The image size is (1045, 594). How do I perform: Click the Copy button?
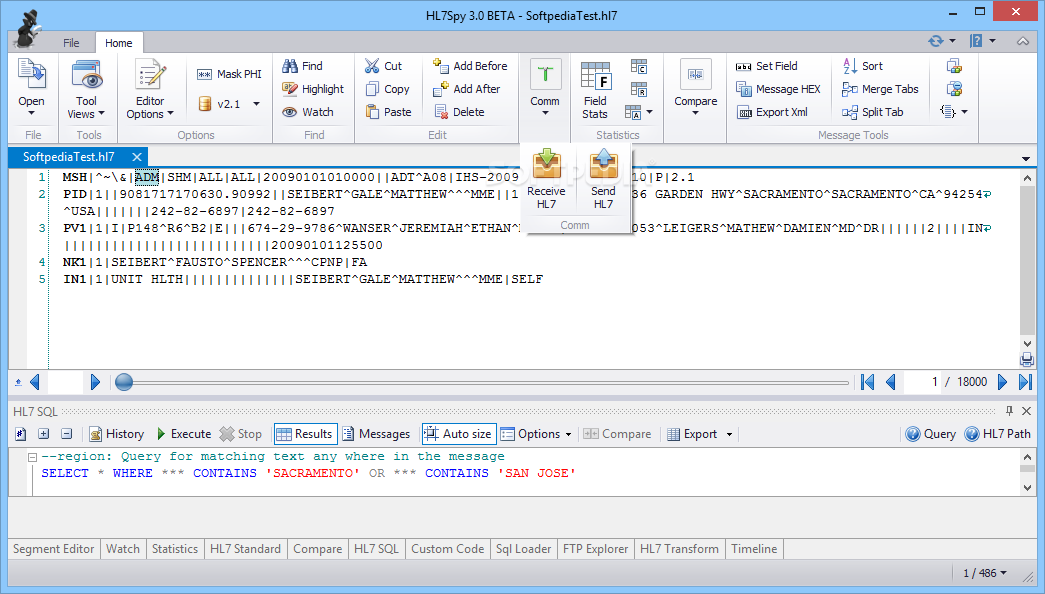[x=387, y=89]
